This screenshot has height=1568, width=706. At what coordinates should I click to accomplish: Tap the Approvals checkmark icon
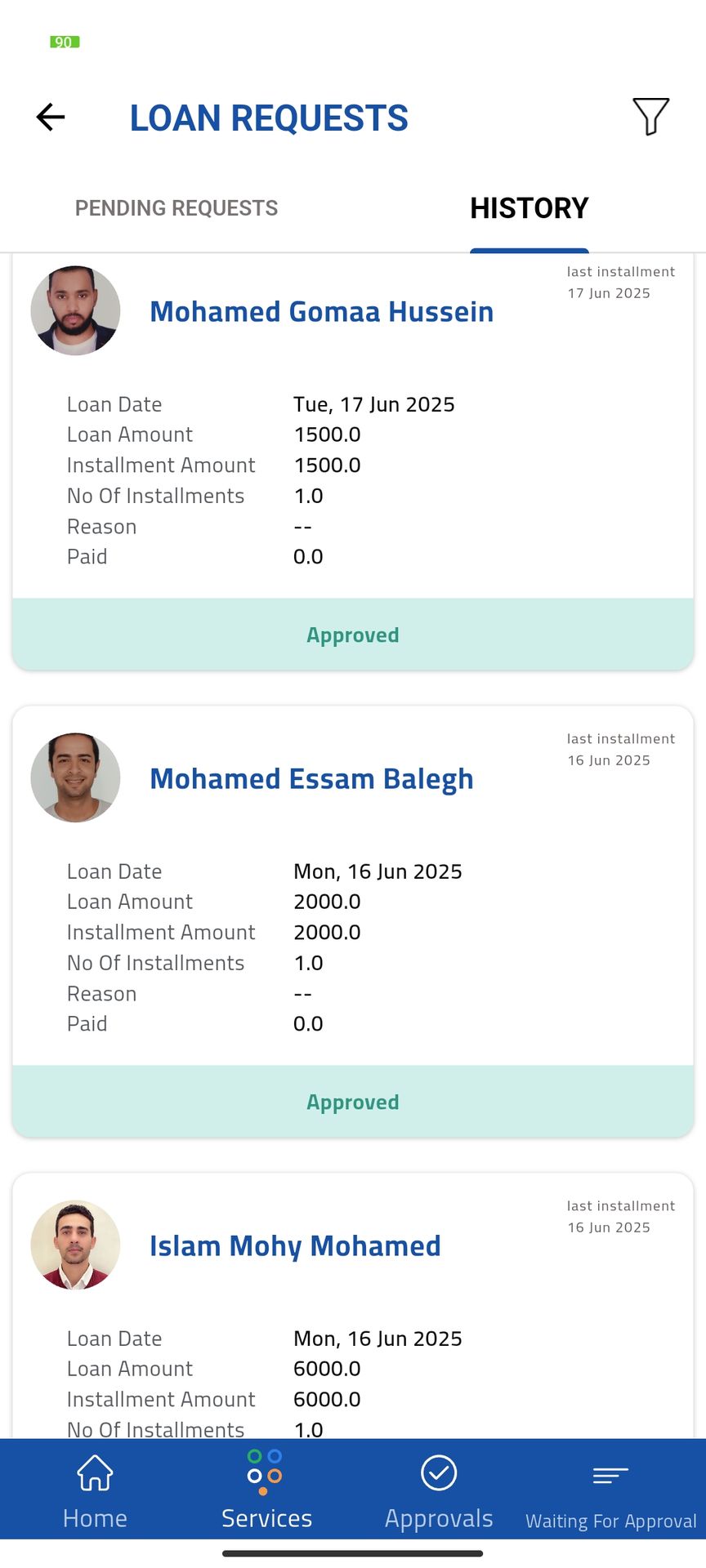tap(439, 1473)
